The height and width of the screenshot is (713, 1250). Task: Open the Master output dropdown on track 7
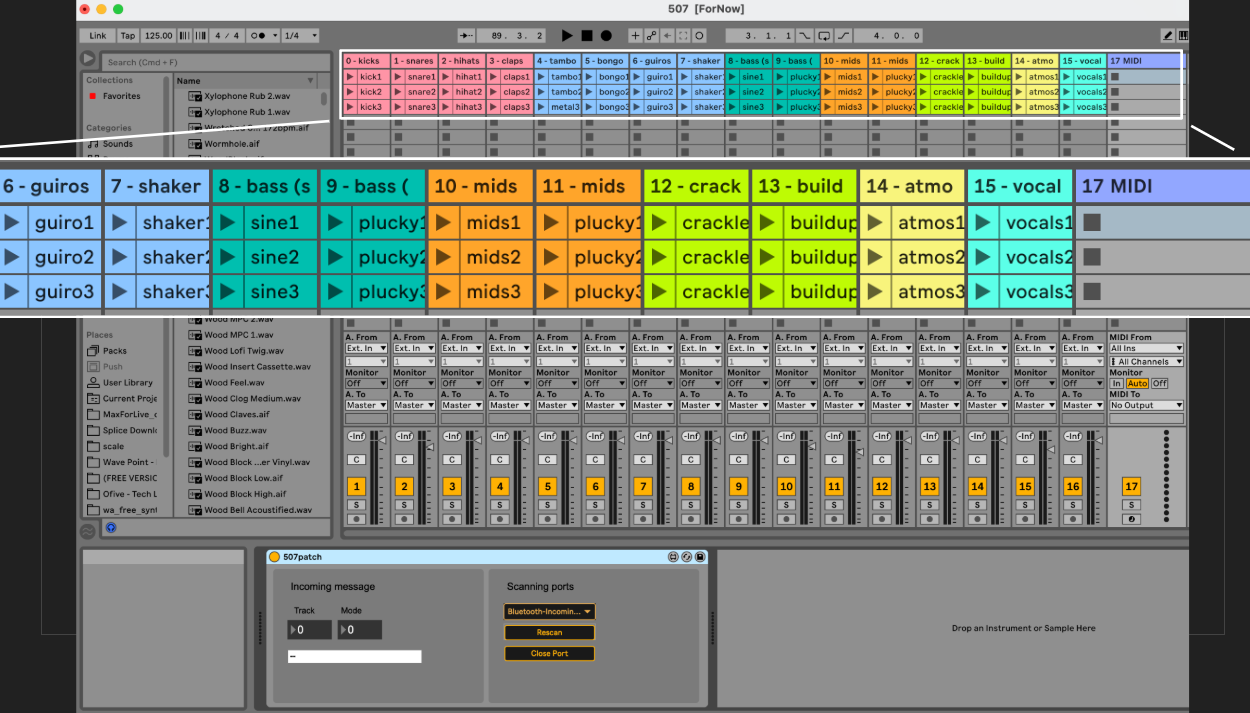tap(654, 405)
